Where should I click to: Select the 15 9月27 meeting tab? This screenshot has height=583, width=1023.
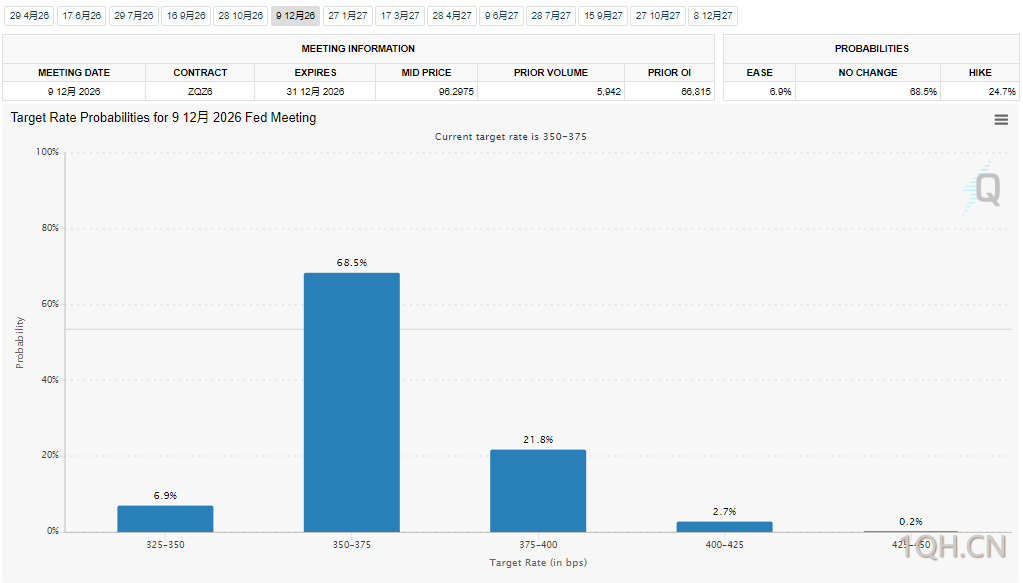click(x=603, y=16)
